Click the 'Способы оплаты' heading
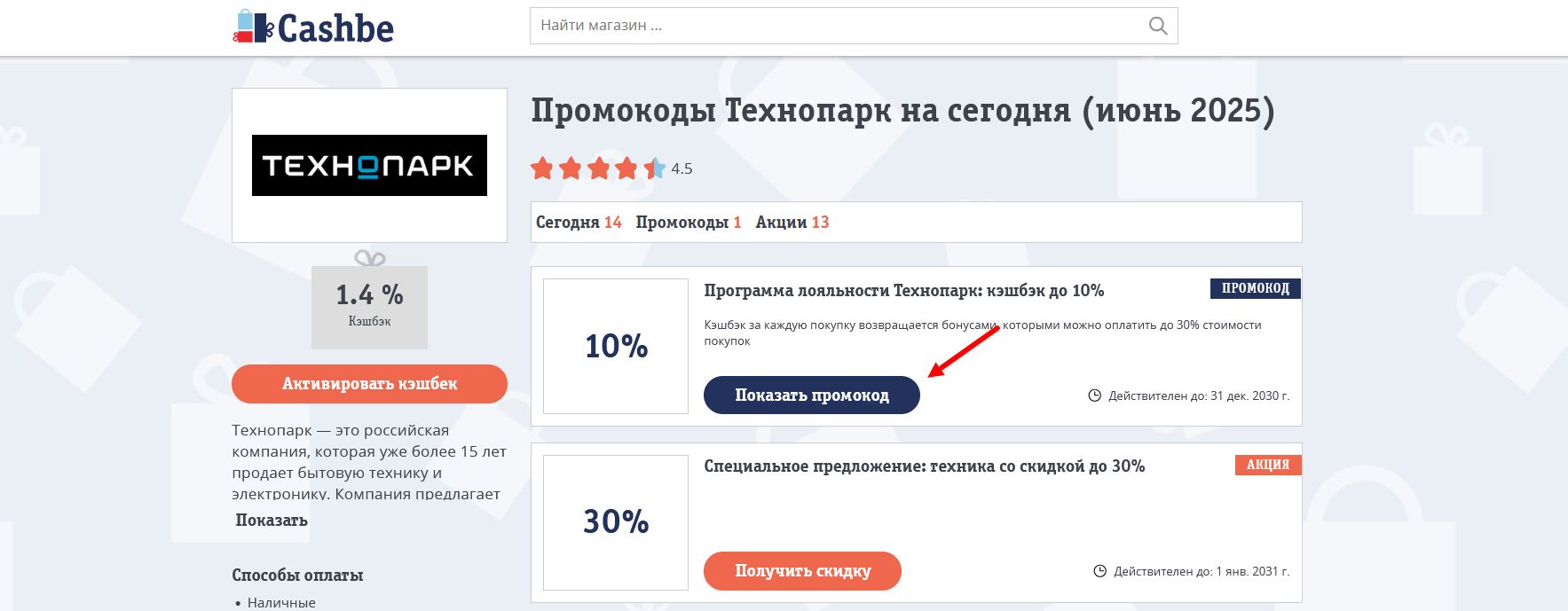The height and width of the screenshot is (611, 1568). click(297, 576)
